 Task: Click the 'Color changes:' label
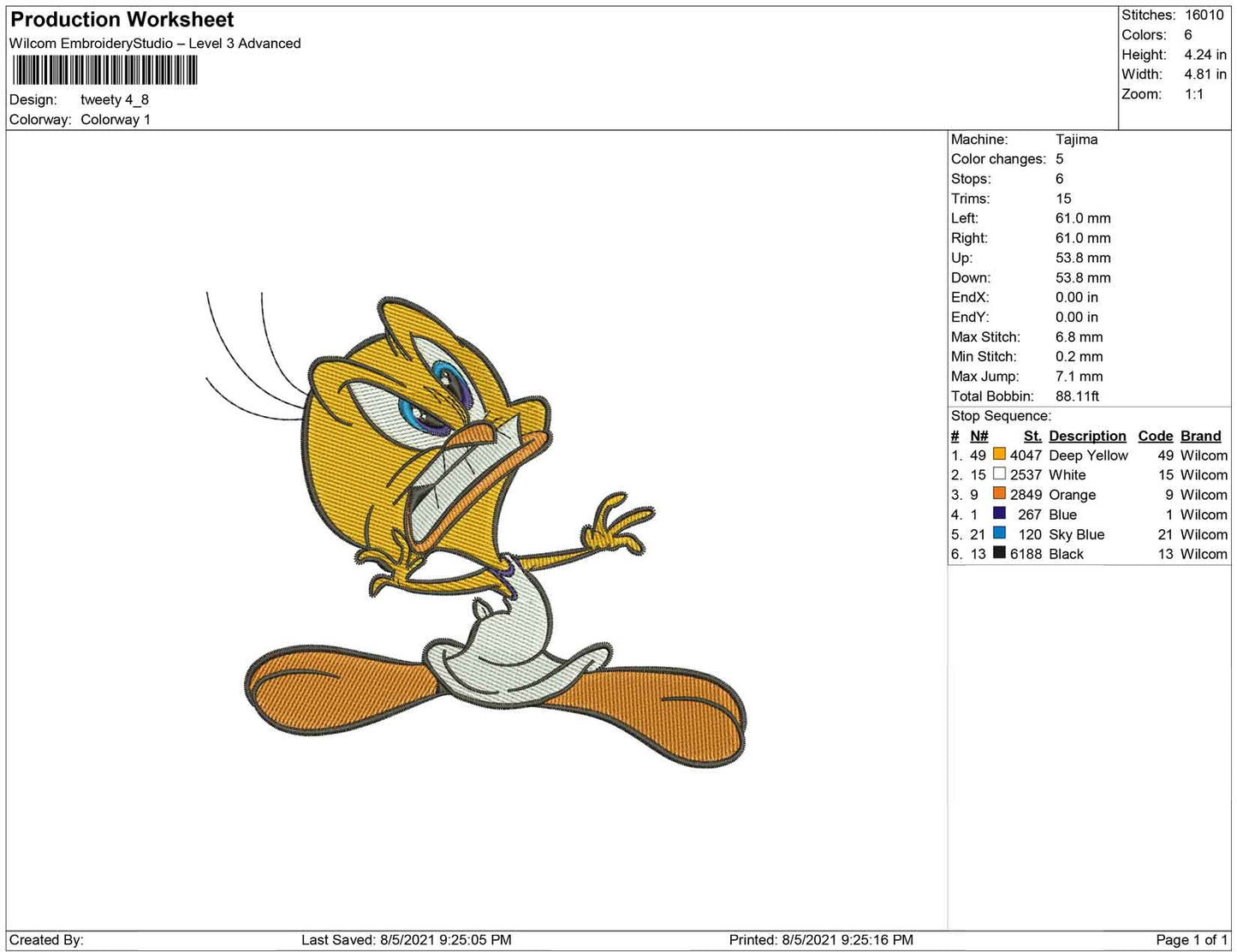point(998,159)
